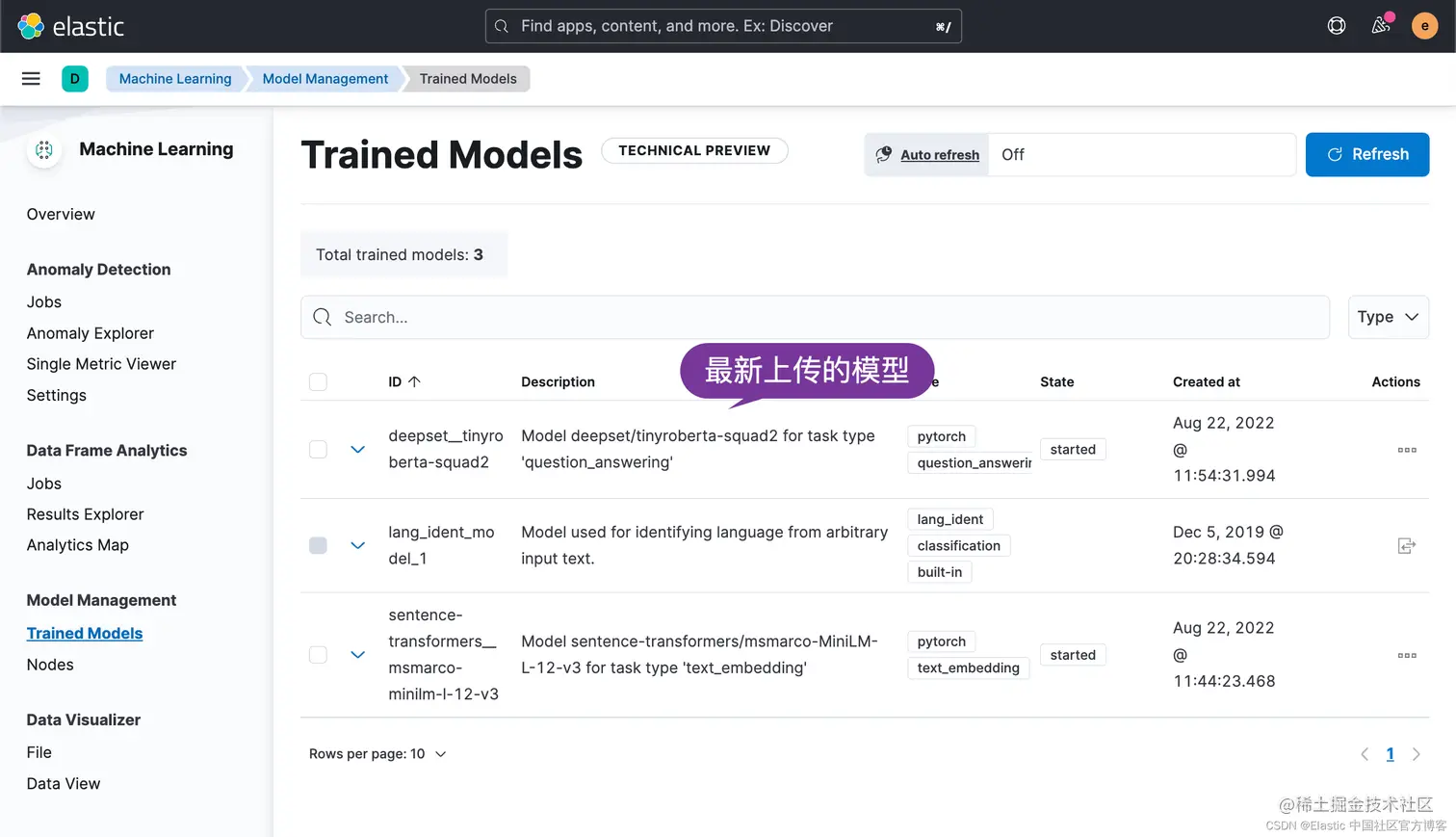Click the built-in type badge

pos(940,572)
